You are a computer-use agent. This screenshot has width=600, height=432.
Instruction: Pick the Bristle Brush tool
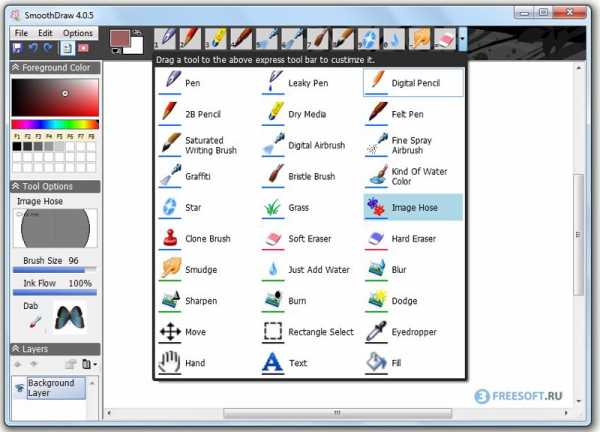coord(310,176)
